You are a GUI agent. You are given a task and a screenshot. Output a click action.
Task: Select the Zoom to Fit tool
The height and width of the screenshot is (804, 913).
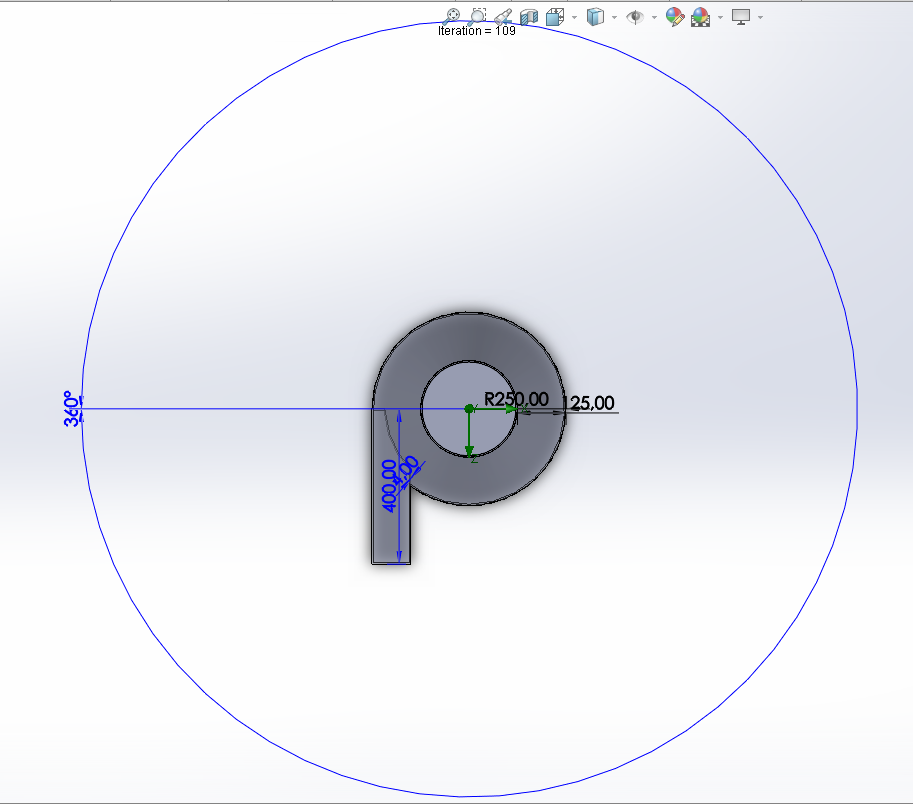tap(452, 17)
